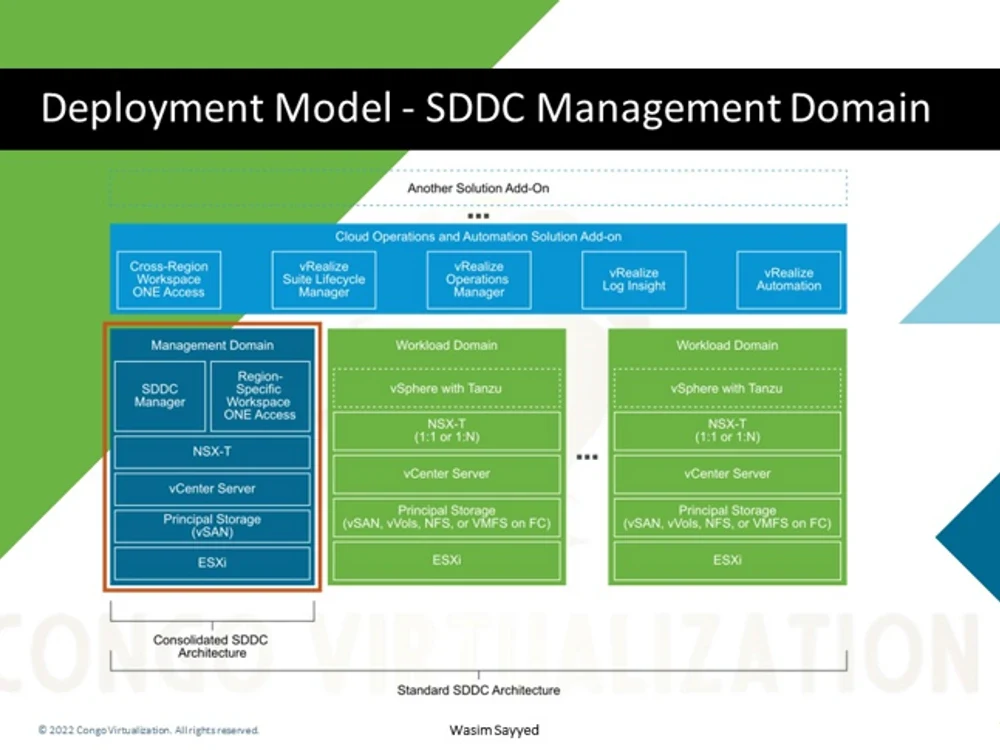Click the ellipsis between the workload domains
This screenshot has width=1000, height=750.
tap(587, 456)
